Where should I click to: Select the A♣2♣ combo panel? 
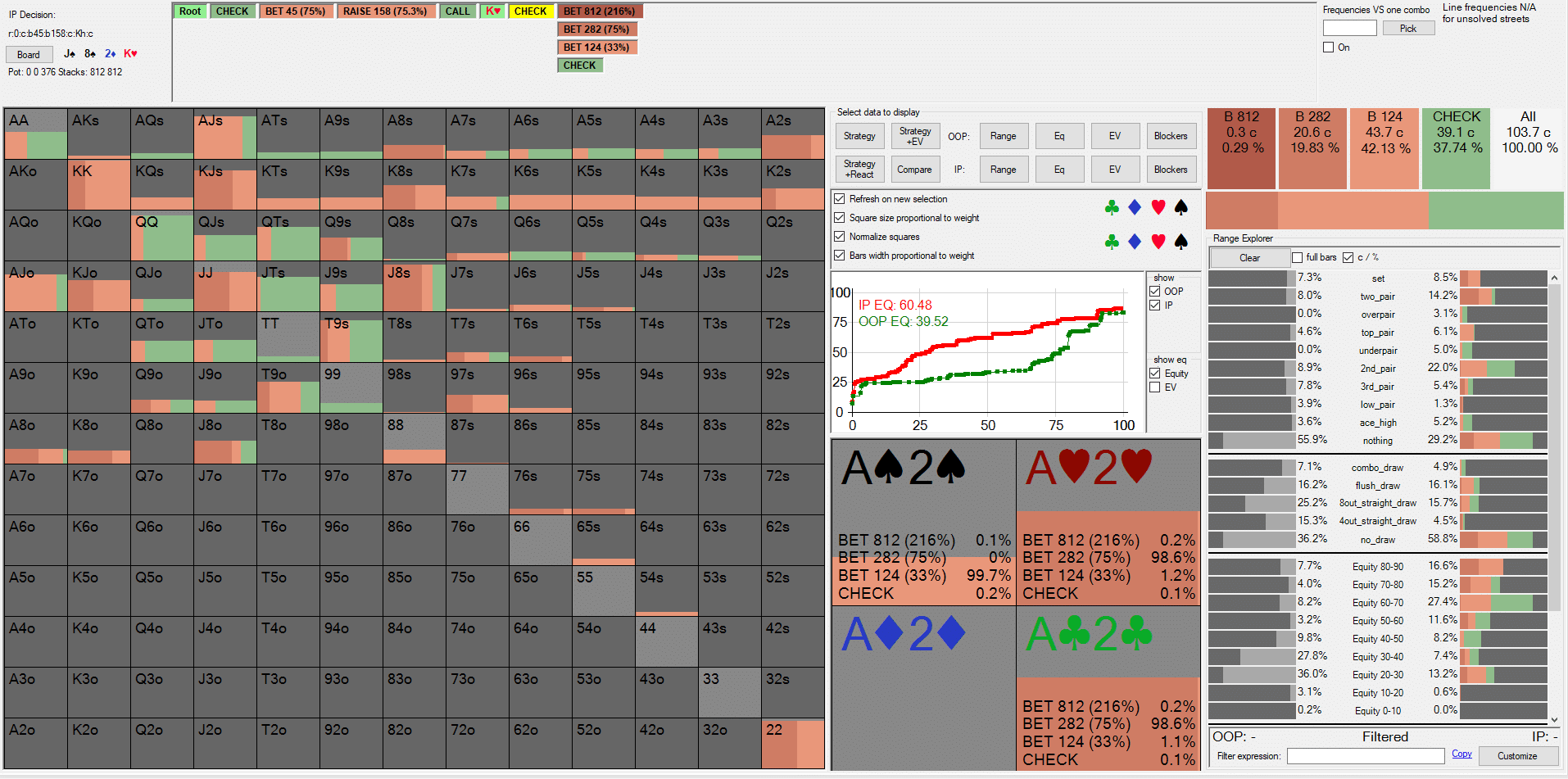coord(1108,689)
